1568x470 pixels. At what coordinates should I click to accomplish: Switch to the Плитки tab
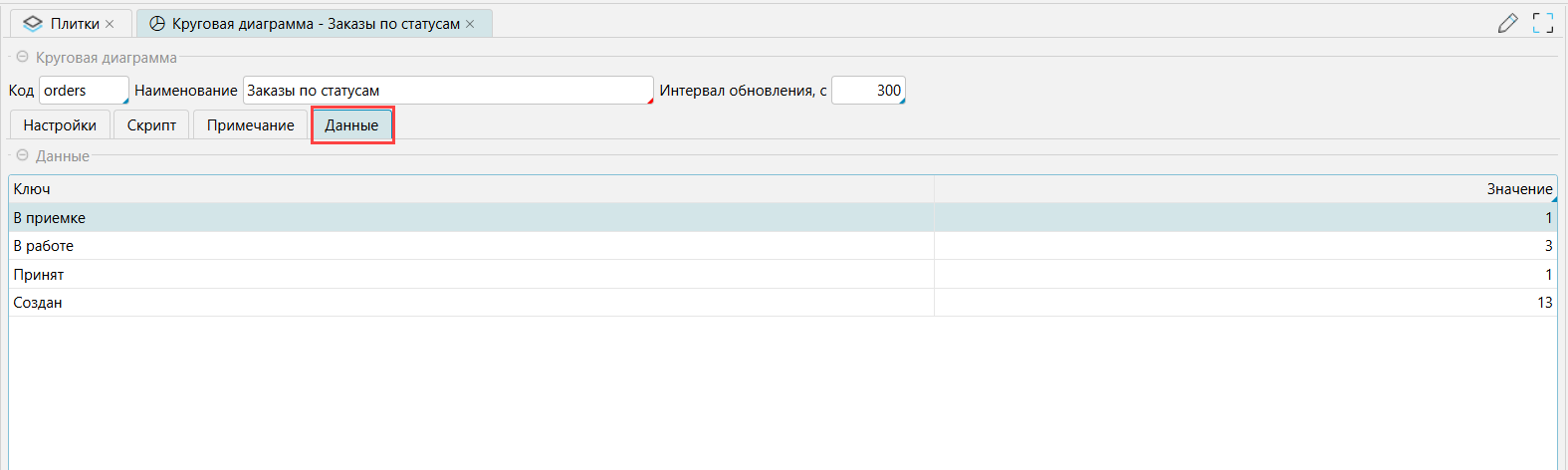[75, 24]
